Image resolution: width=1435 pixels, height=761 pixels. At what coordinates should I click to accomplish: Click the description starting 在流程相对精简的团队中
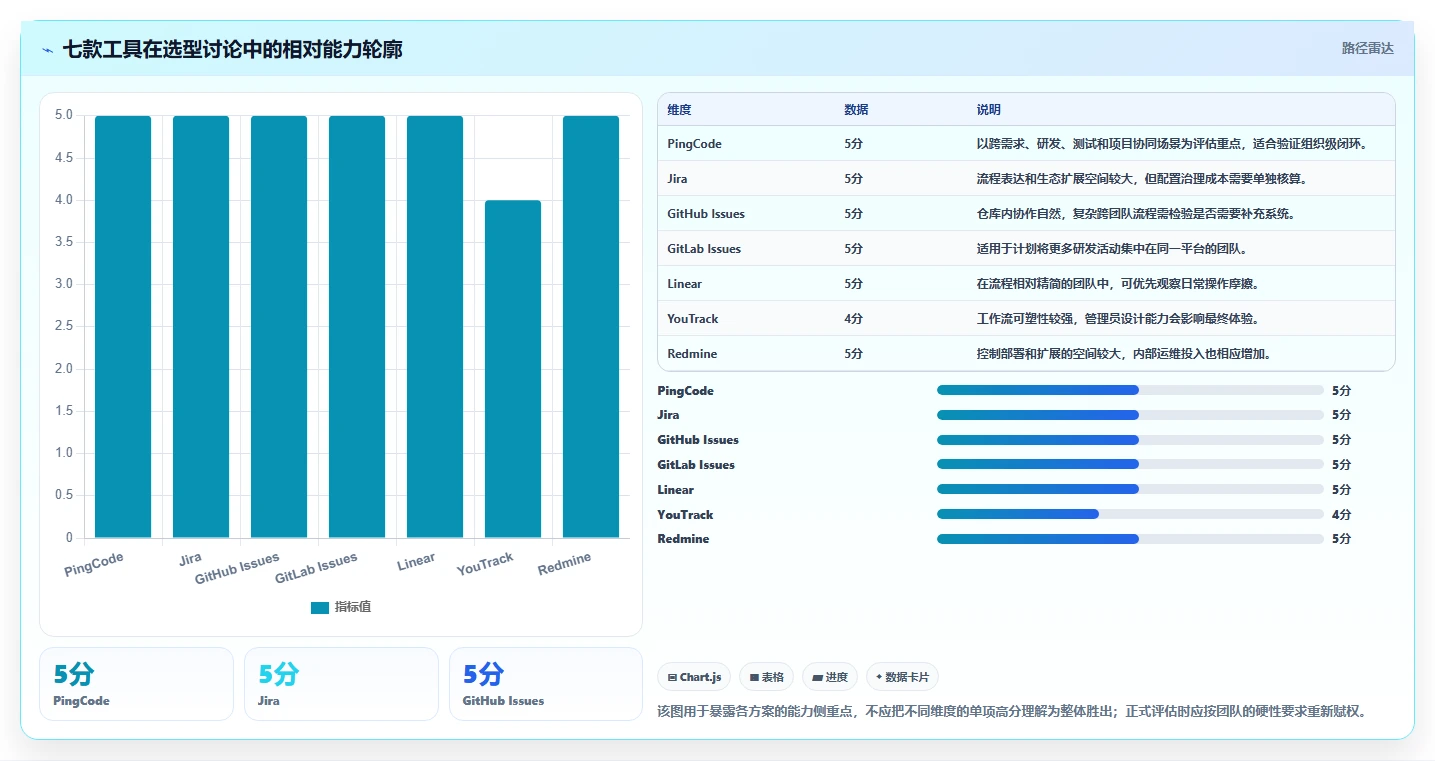1118,284
